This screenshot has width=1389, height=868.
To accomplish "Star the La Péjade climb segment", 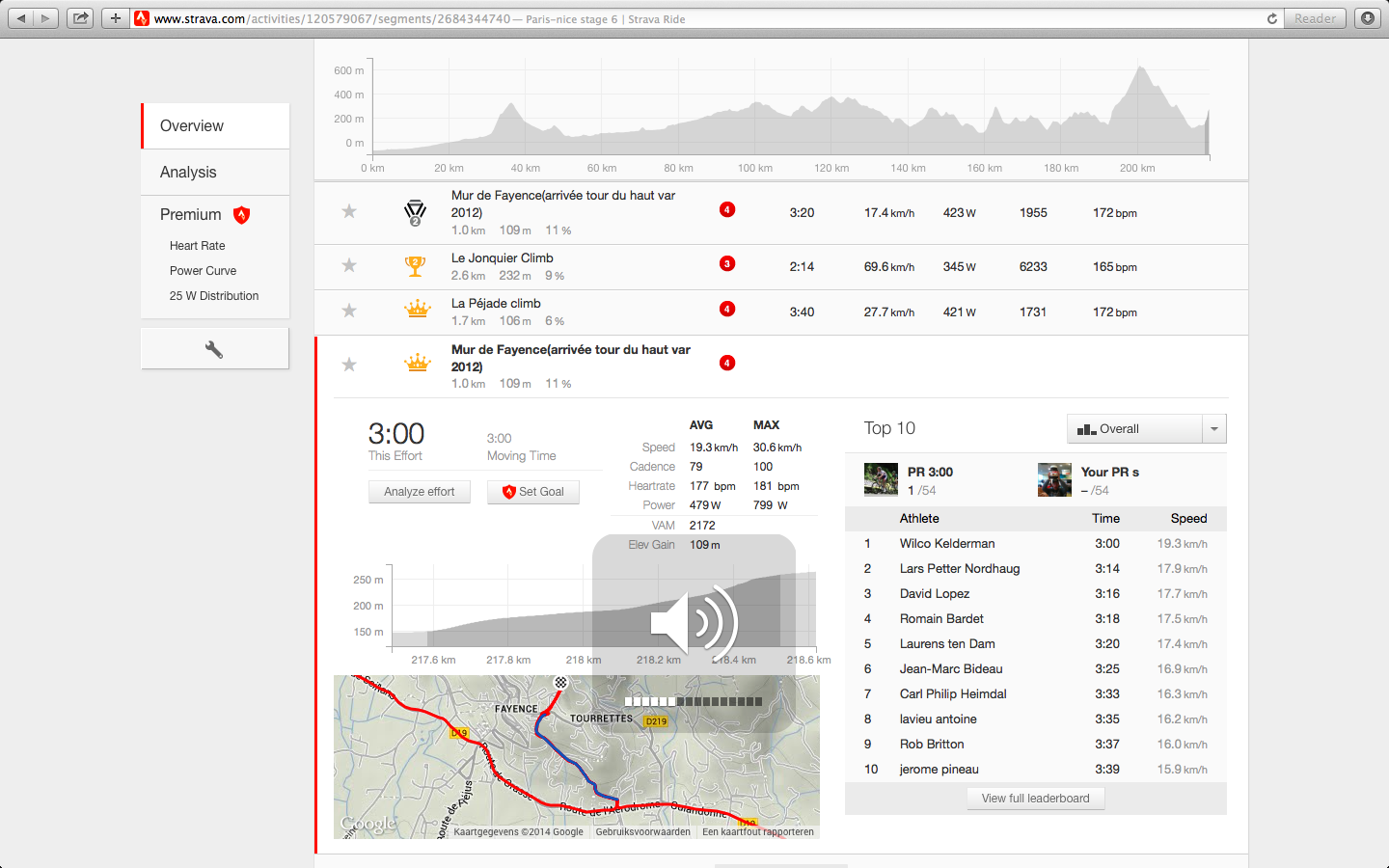I will [x=349, y=311].
